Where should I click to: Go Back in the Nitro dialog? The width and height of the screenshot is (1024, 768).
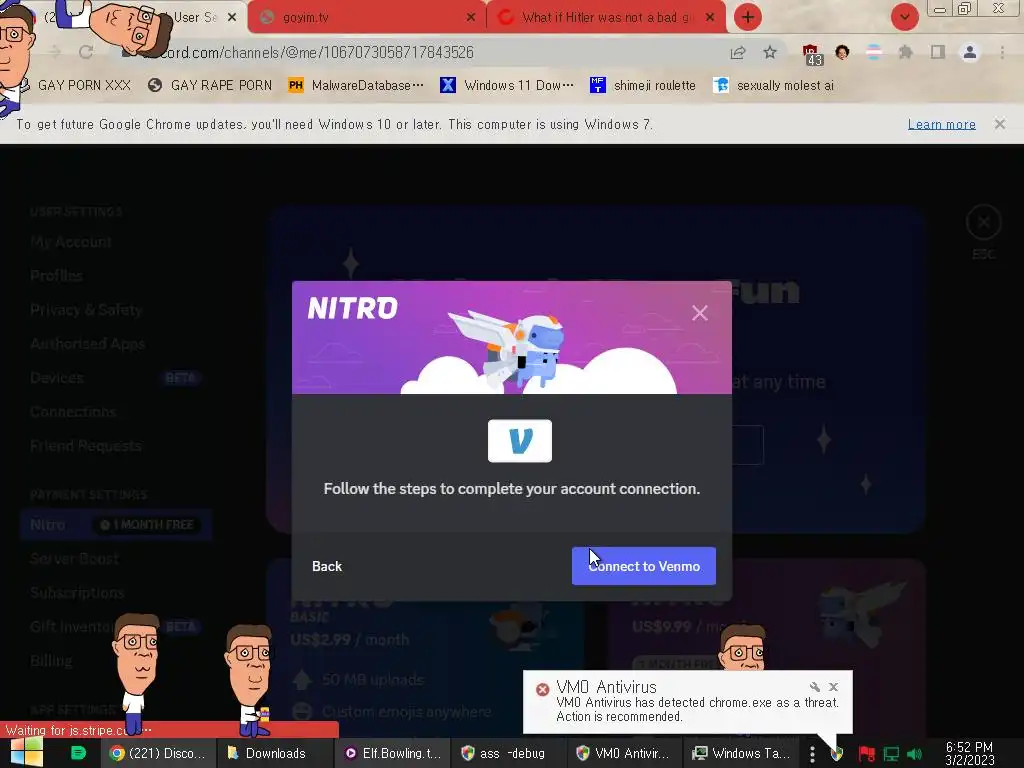click(x=327, y=566)
